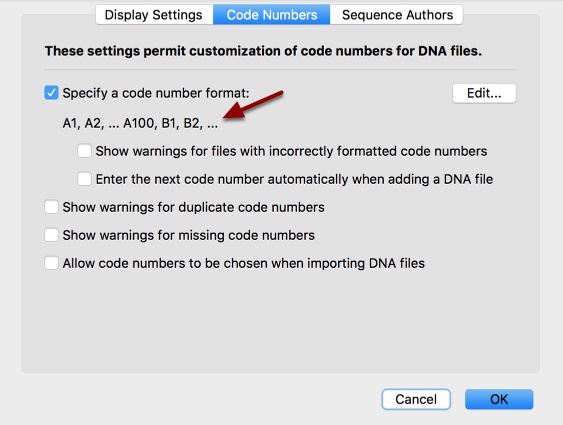Screen dimensions: 563x425
Task: Select the Code Numbers tab
Action: click(271, 15)
